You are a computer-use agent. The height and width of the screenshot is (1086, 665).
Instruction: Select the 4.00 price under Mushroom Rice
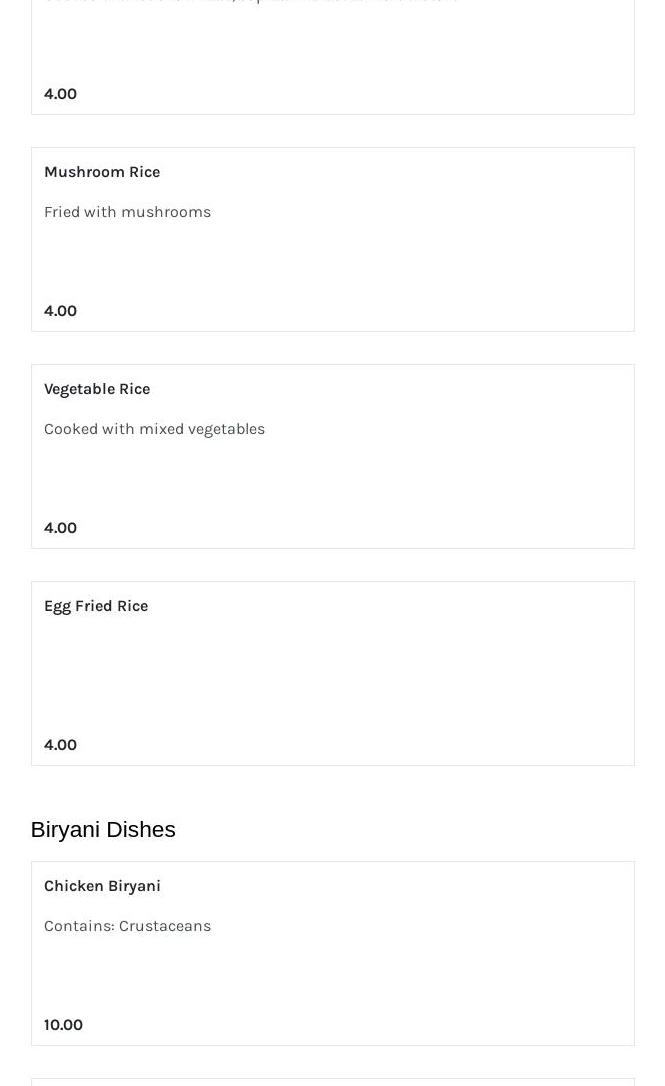click(60, 311)
